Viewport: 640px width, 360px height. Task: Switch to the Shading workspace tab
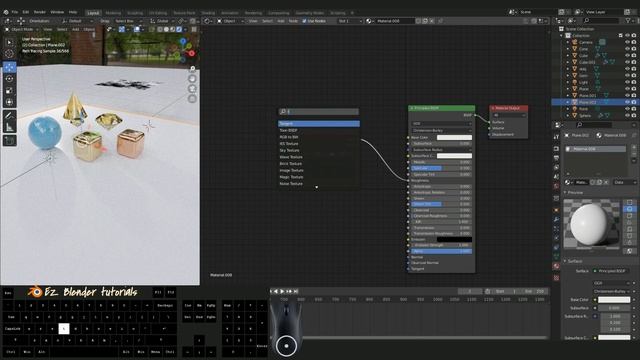(x=208, y=13)
